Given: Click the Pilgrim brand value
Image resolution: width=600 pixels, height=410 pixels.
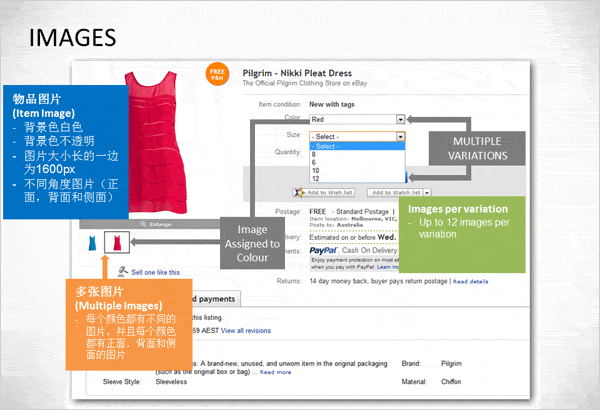Looking at the screenshot, I should click(x=451, y=363).
